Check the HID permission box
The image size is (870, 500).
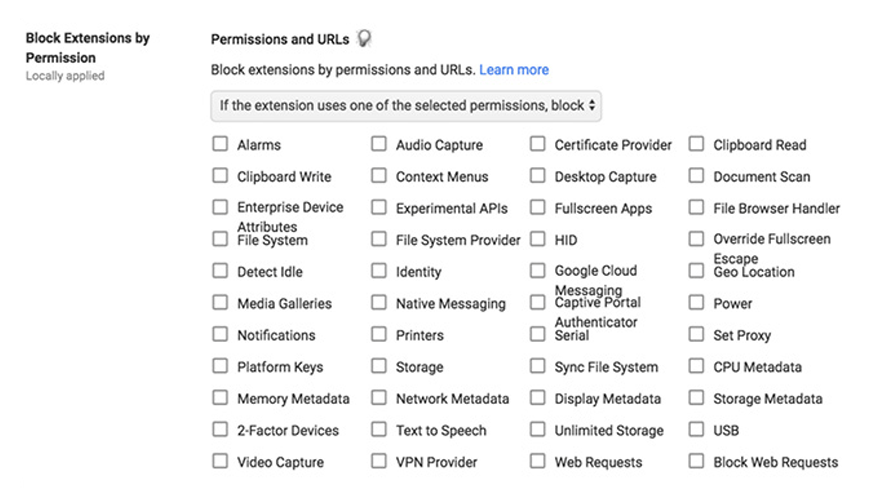(538, 239)
